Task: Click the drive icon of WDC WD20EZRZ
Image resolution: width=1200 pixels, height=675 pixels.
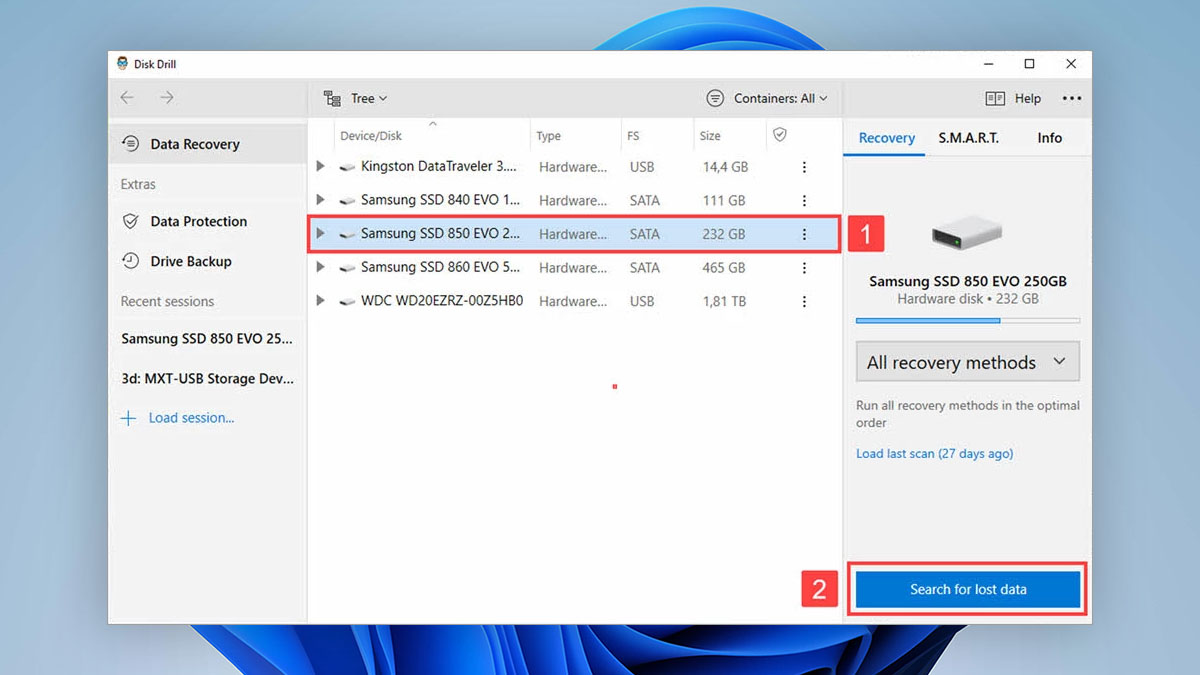Action: coord(347,301)
